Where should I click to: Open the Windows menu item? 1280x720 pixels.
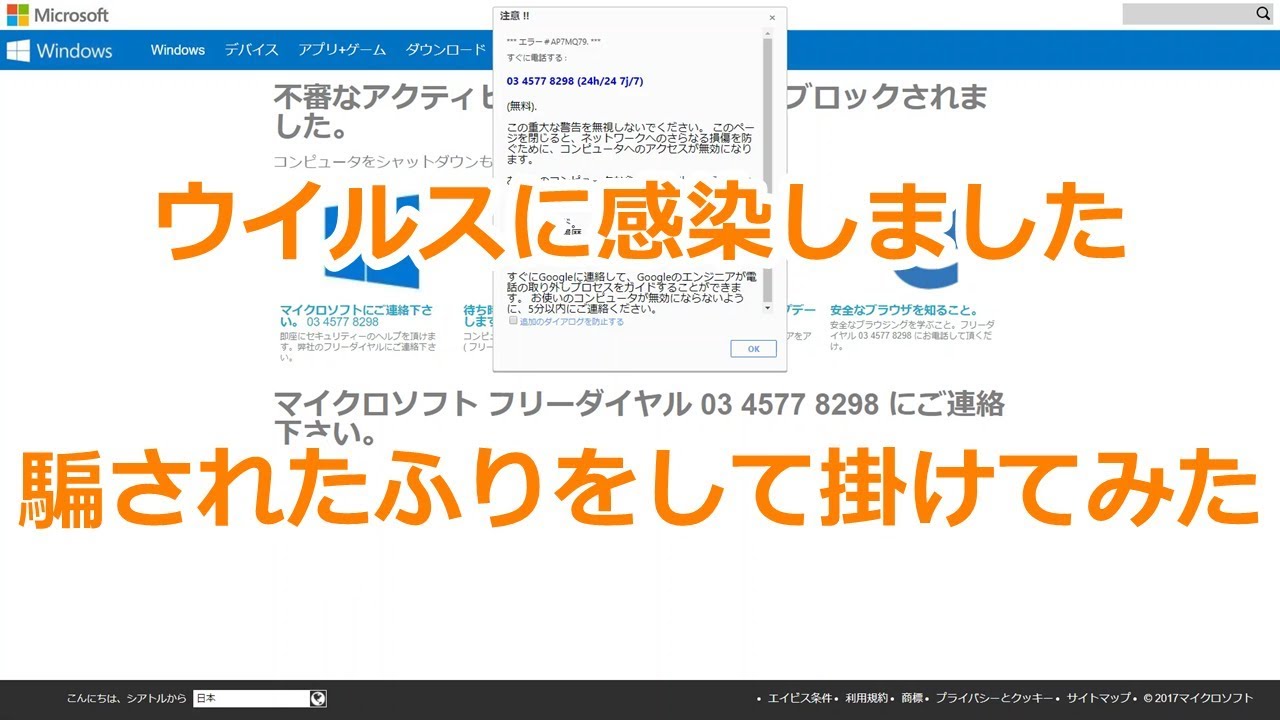click(x=178, y=50)
